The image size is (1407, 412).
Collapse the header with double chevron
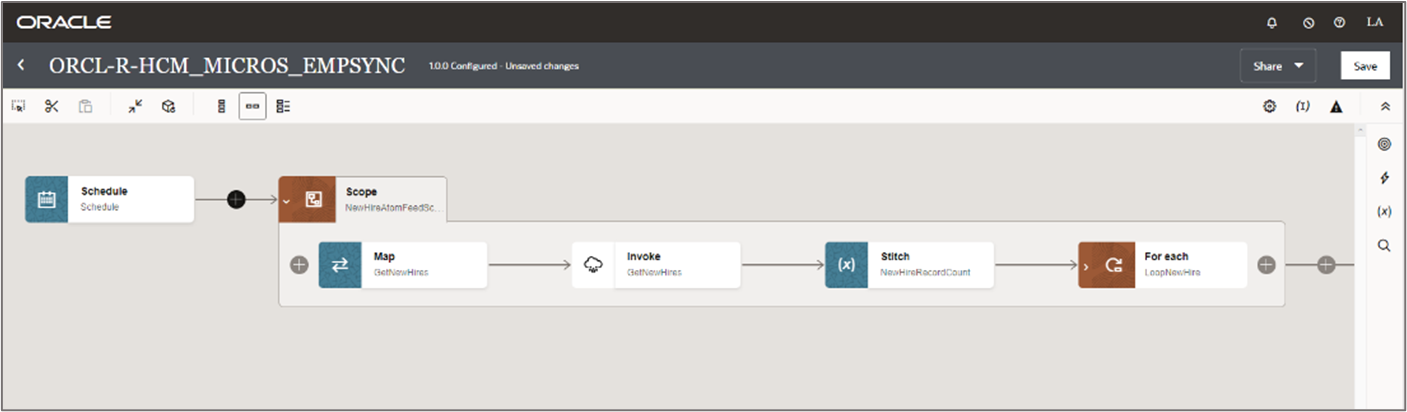(x=1385, y=106)
